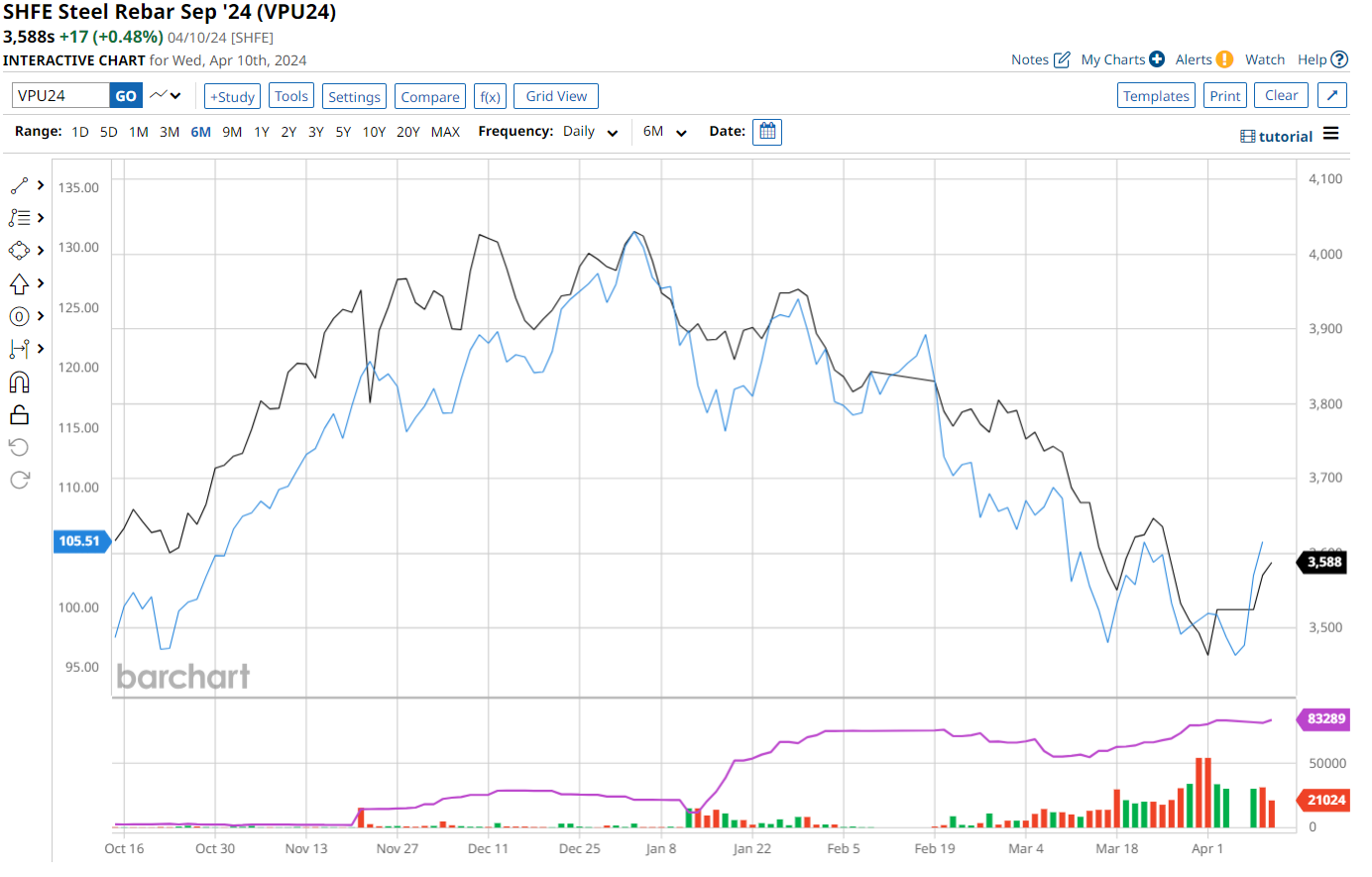
Task: Expand the arrow marker submenu chevron
Action: [41, 283]
